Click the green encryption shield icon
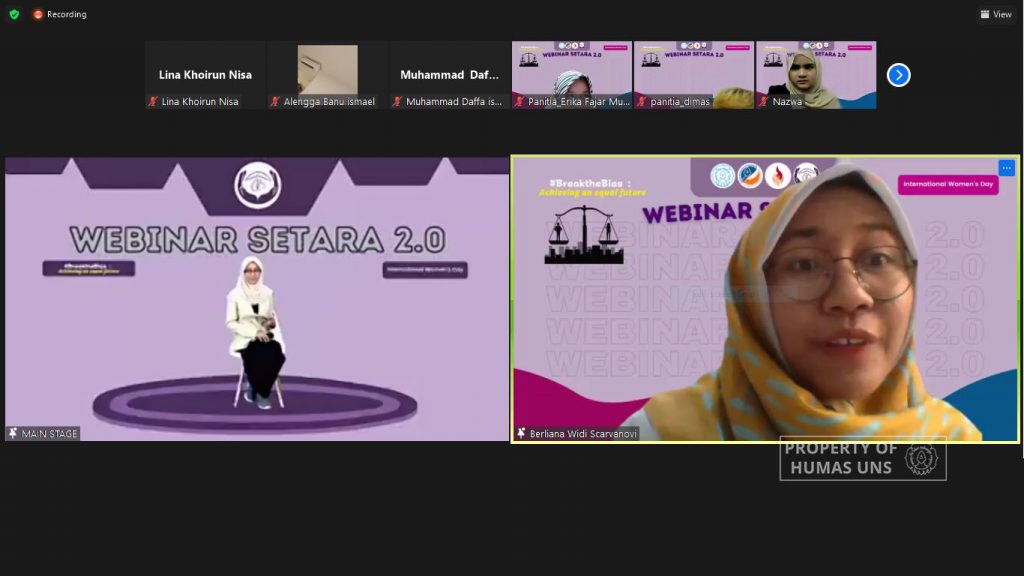 14,14
